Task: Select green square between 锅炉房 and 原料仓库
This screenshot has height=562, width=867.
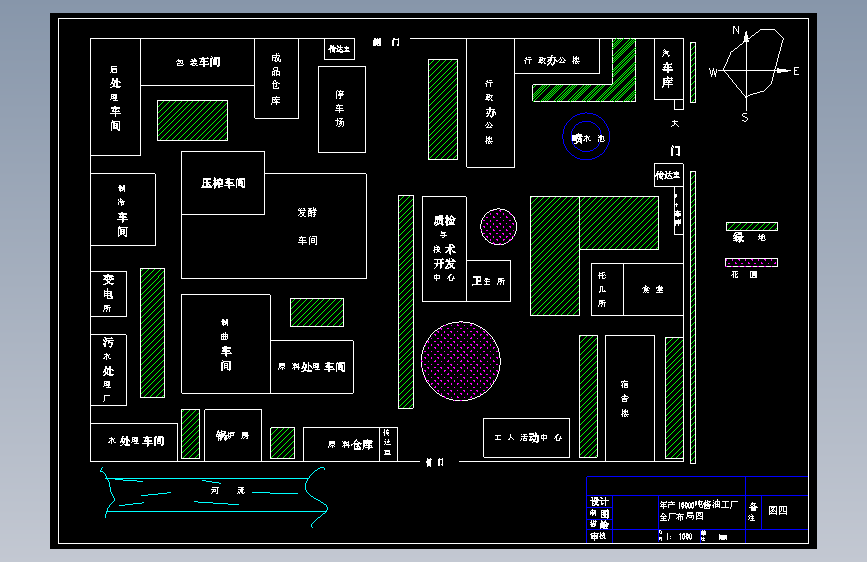Action: tap(282, 443)
